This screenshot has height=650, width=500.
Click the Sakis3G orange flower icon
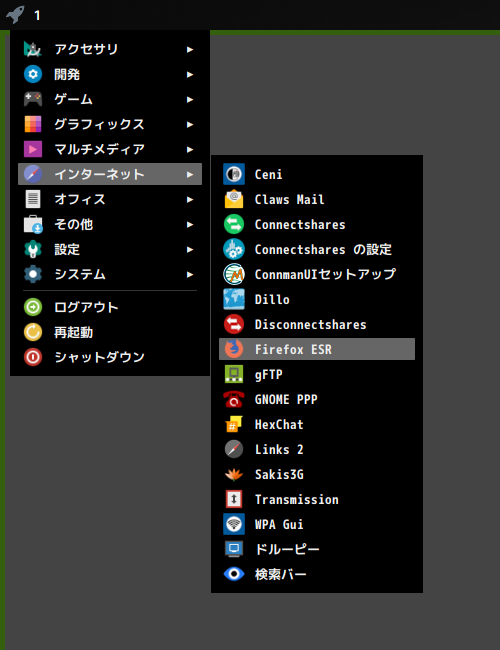(234, 474)
